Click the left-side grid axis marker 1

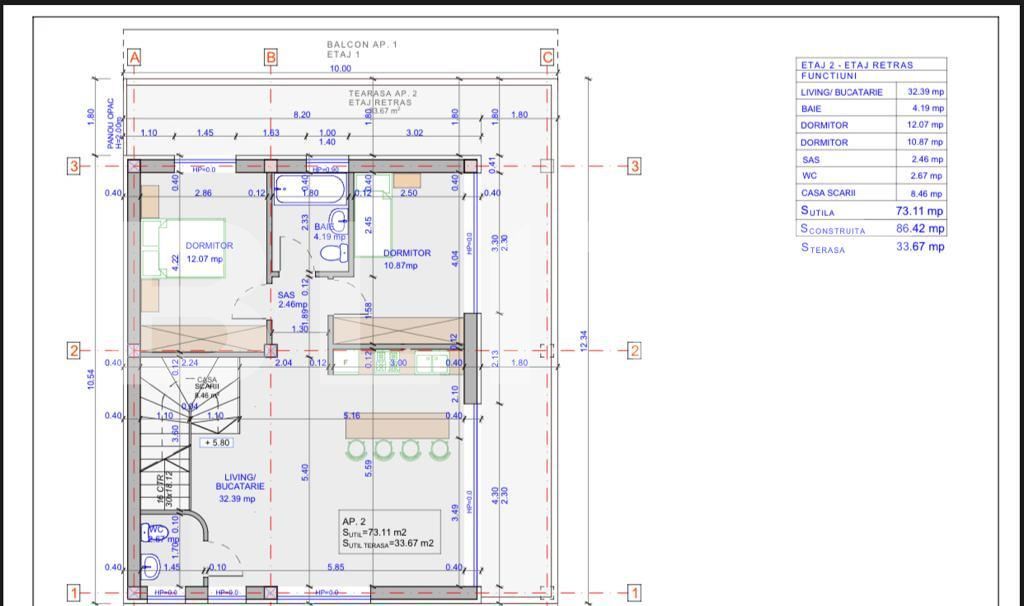click(x=73, y=593)
